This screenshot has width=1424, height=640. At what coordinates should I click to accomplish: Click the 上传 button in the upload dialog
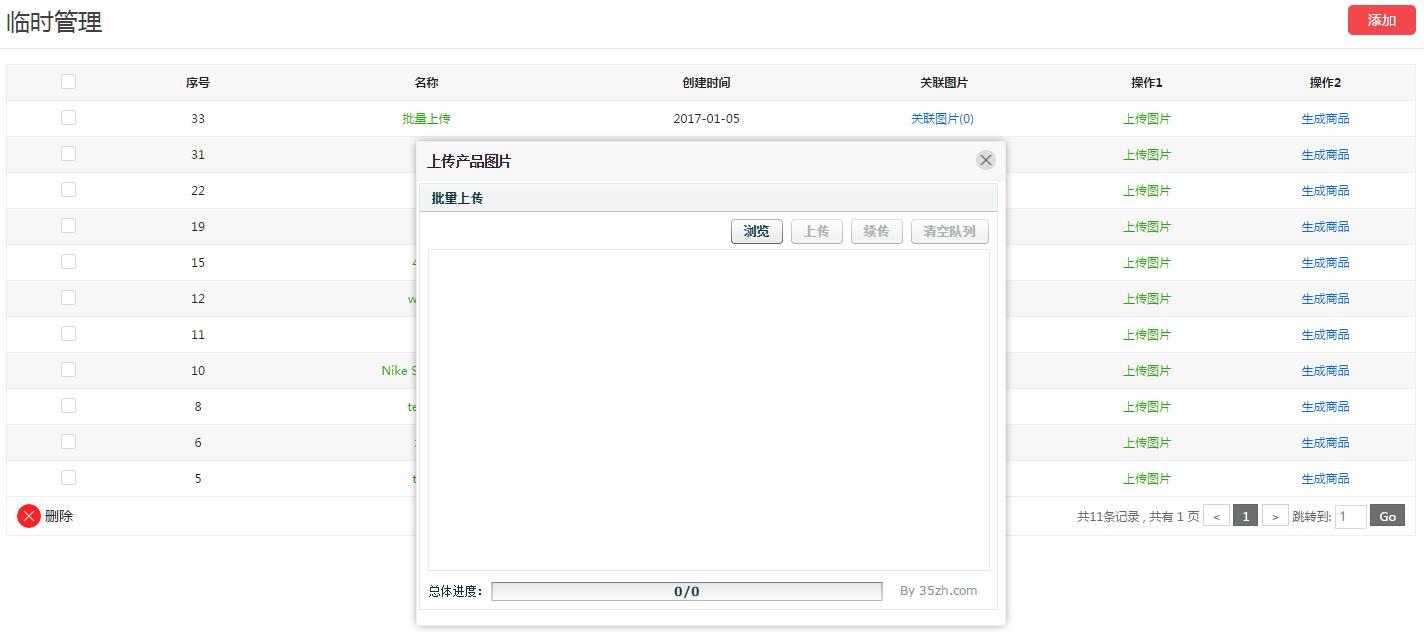click(816, 231)
